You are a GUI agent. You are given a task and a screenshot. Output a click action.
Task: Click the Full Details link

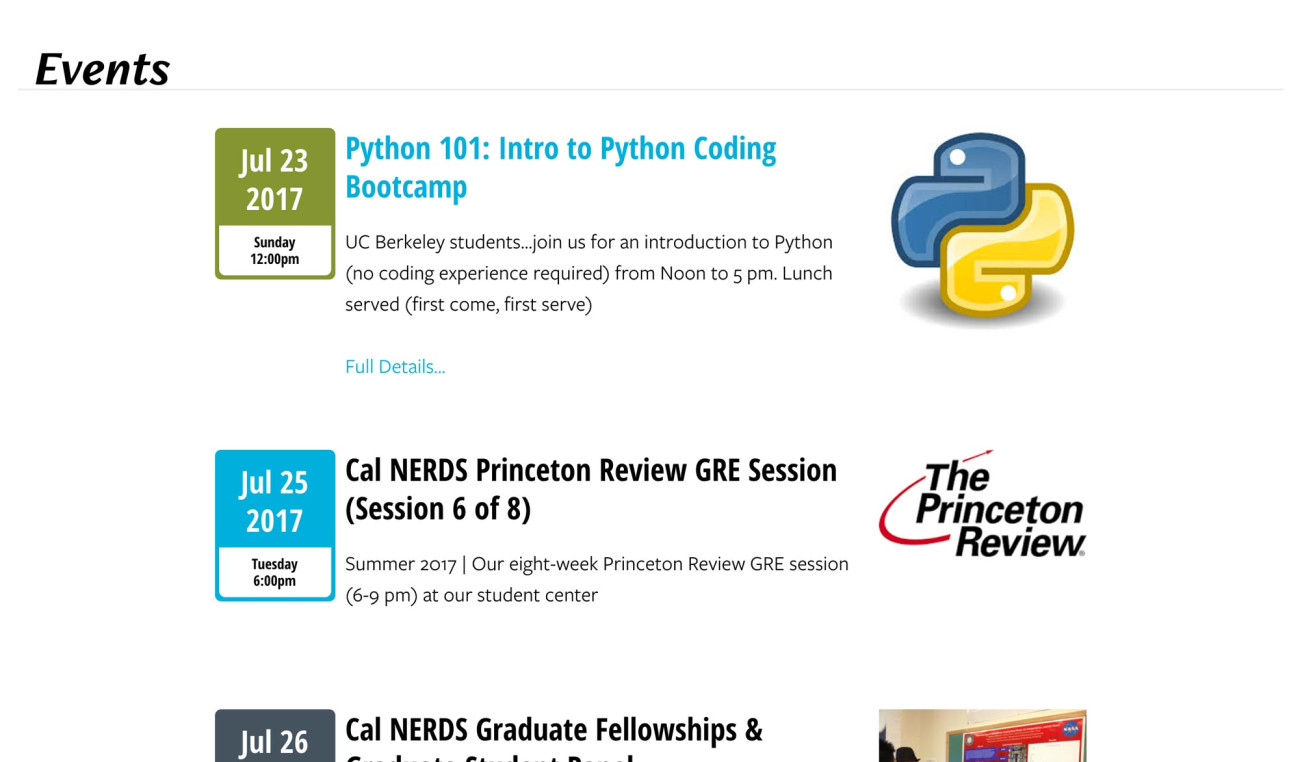coord(394,367)
